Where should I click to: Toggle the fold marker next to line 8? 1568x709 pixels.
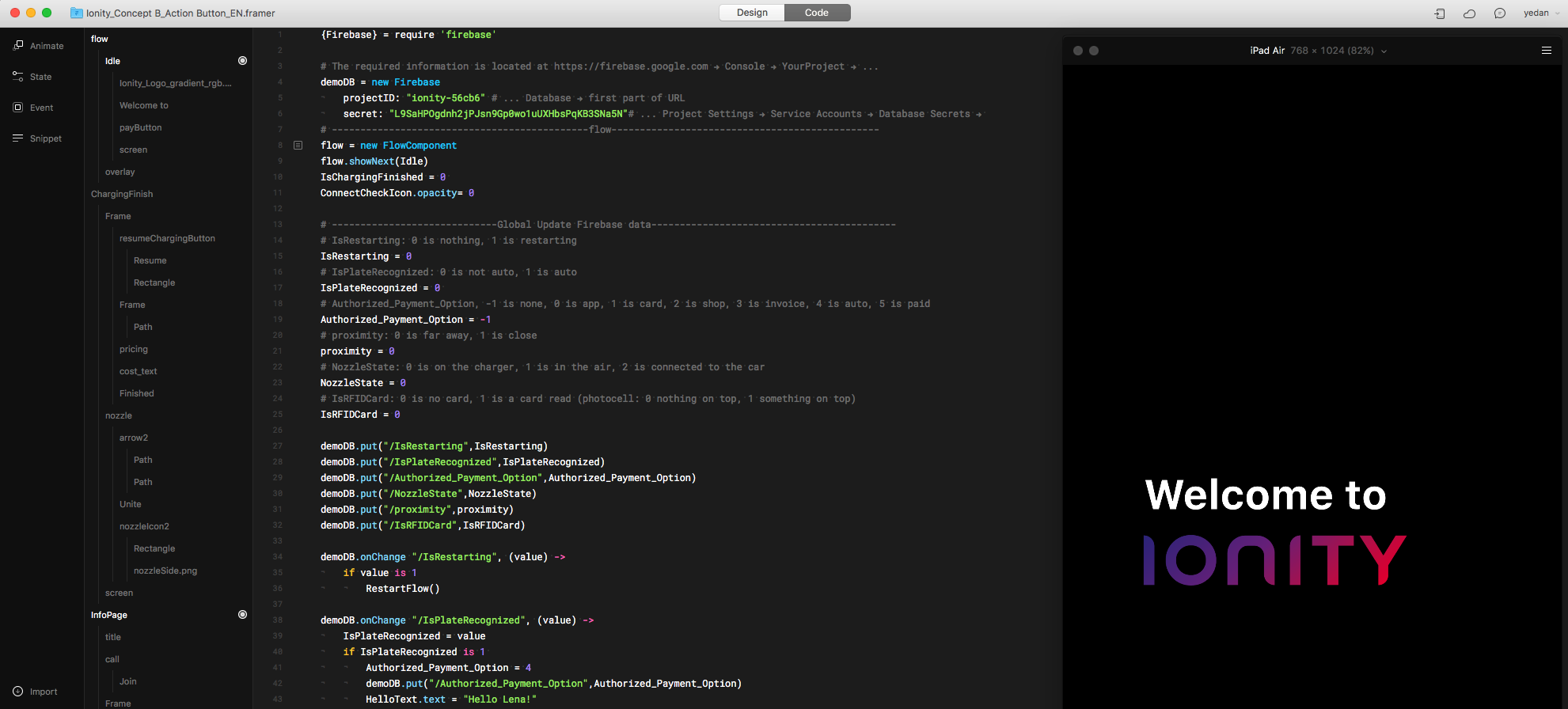click(x=298, y=146)
